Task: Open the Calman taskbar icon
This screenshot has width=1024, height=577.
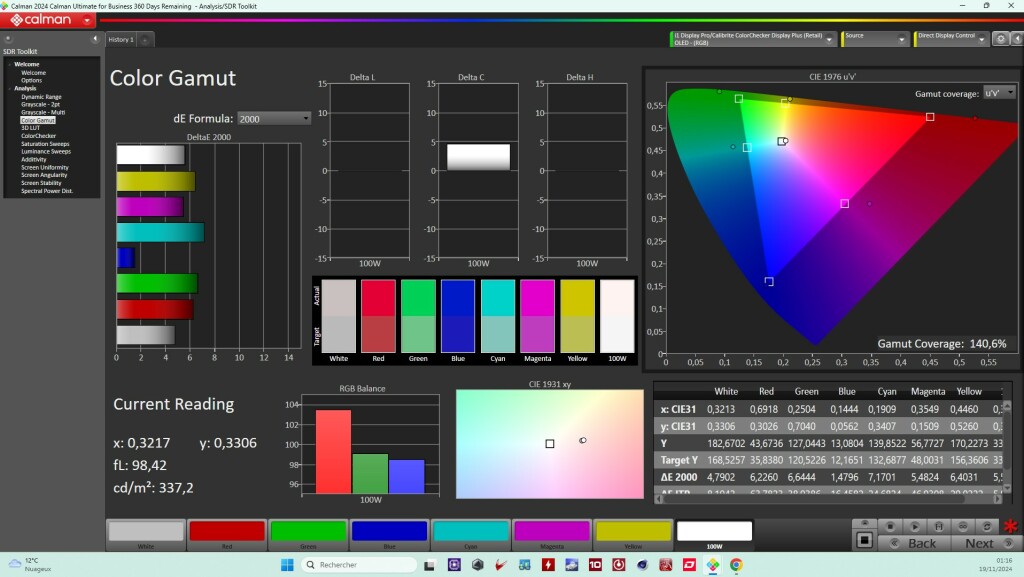Action: (x=712, y=565)
